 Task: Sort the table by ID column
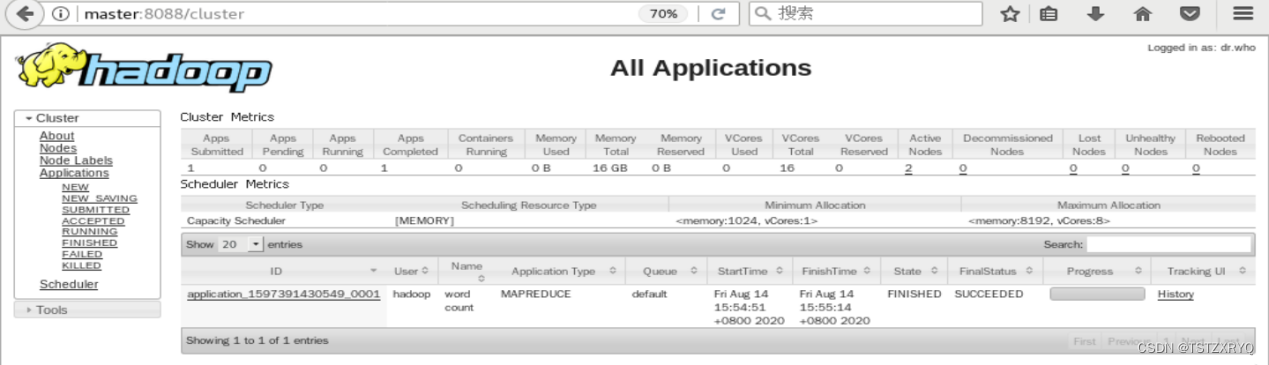pos(283,271)
